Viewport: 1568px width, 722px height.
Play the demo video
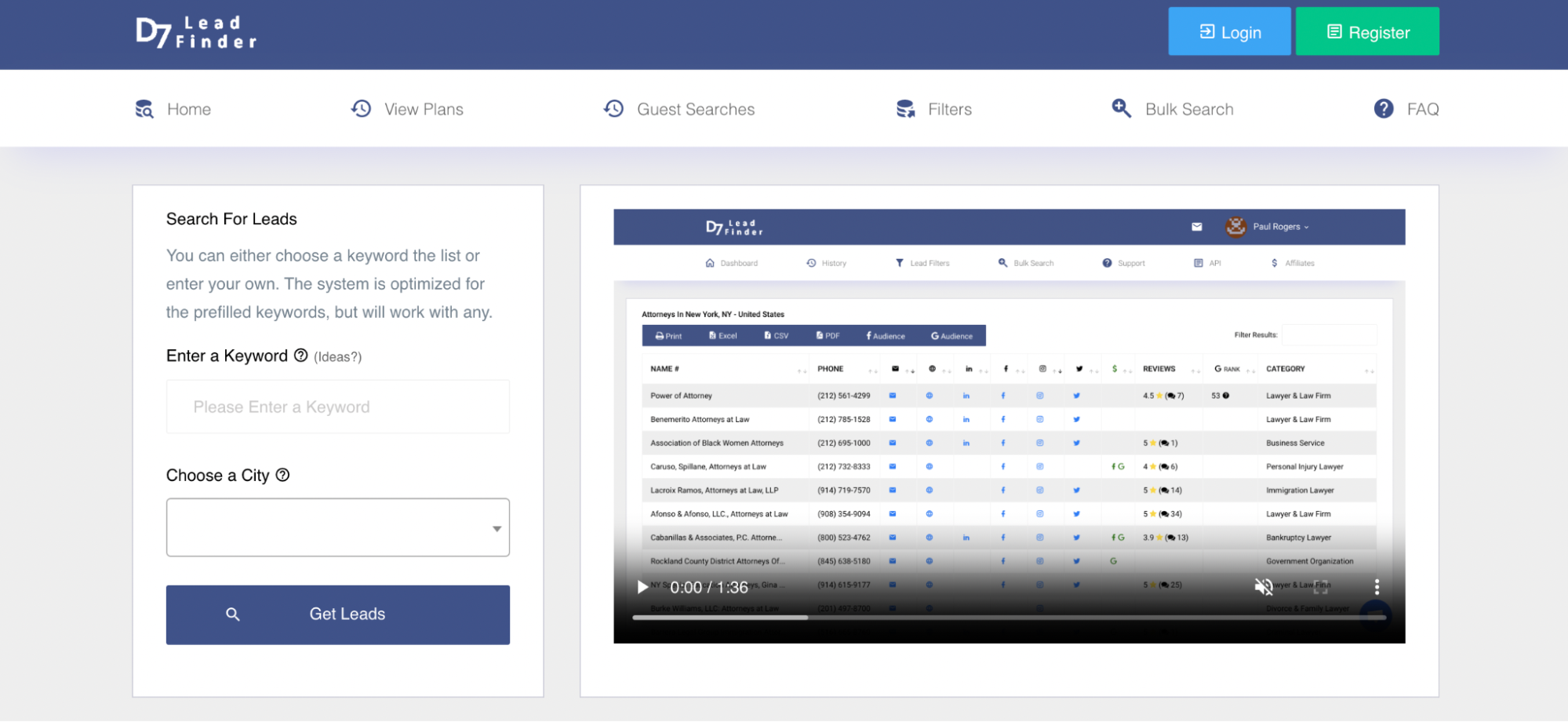642,587
